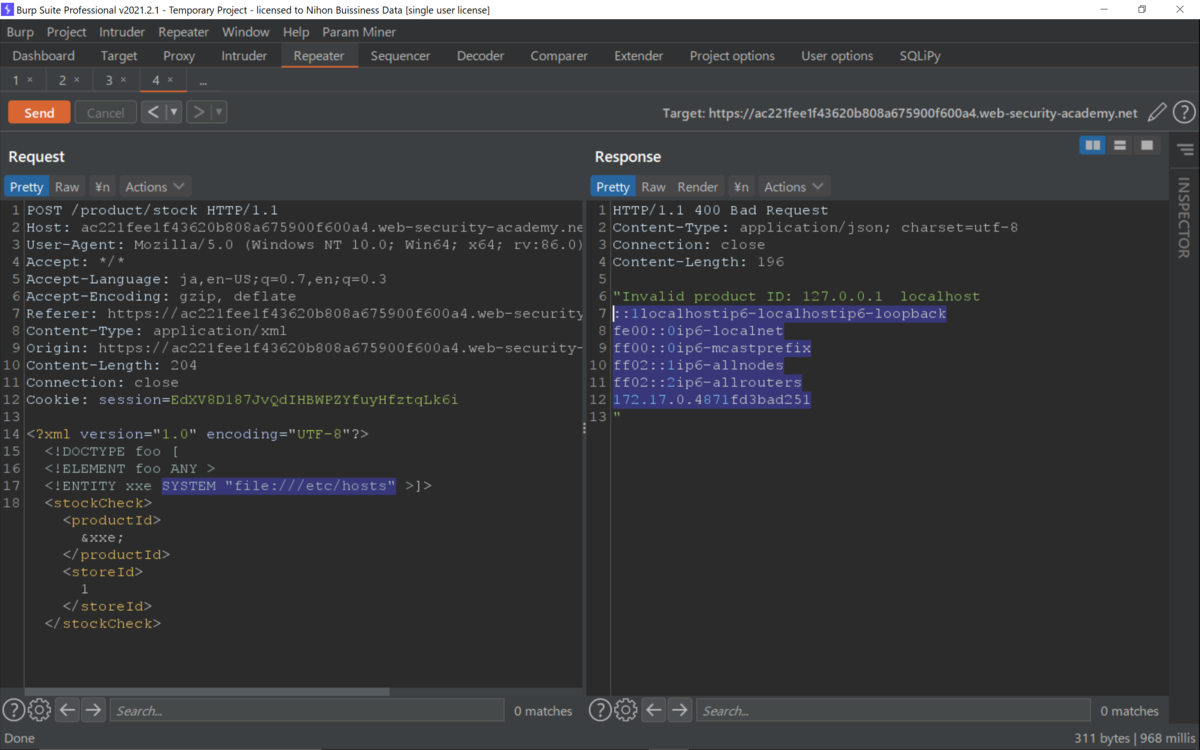Image resolution: width=1200 pixels, height=750 pixels.
Task: Switch Request view to Pretty
Action: tap(27, 187)
